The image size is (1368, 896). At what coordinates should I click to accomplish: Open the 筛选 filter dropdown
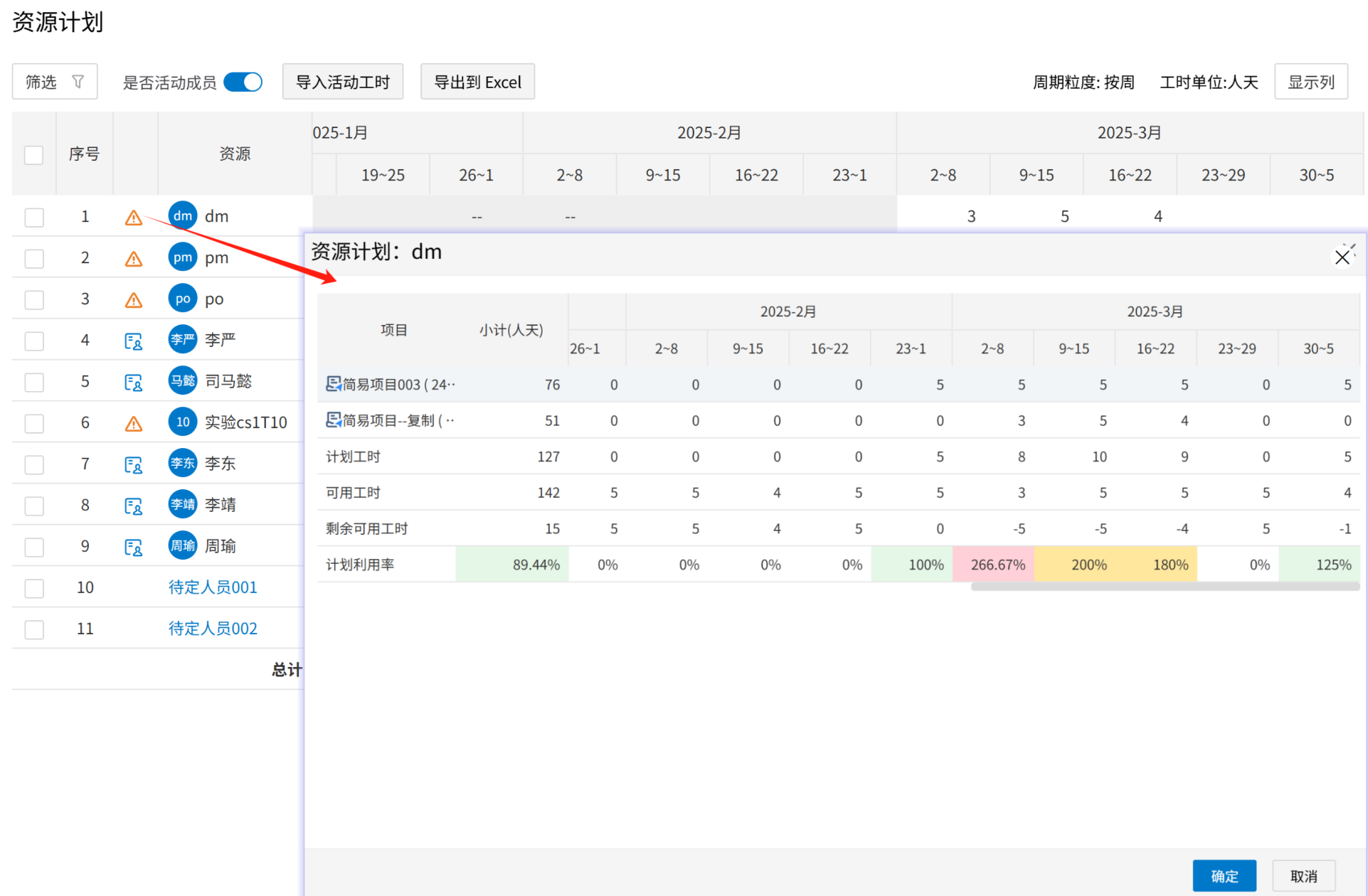[x=55, y=82]
